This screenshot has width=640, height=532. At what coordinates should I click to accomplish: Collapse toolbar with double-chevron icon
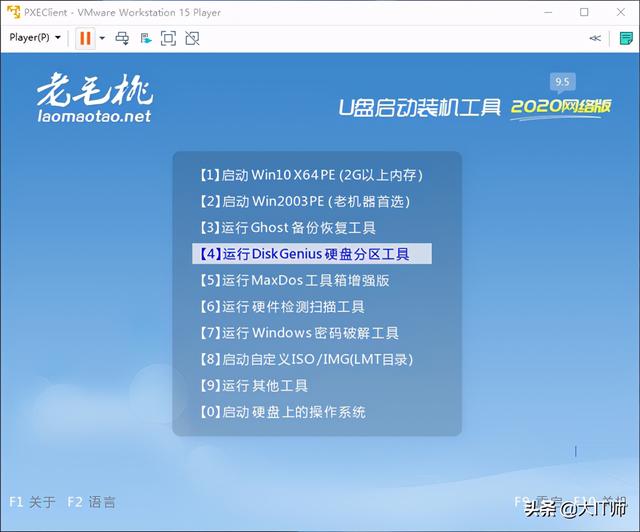pyautogui.click(x=595, y=38)
